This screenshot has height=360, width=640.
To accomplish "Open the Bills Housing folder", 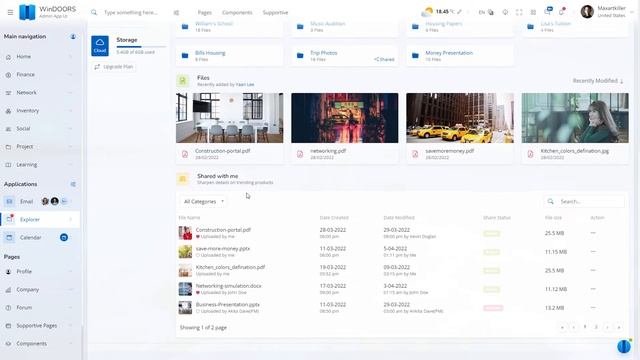I will 229,56.
